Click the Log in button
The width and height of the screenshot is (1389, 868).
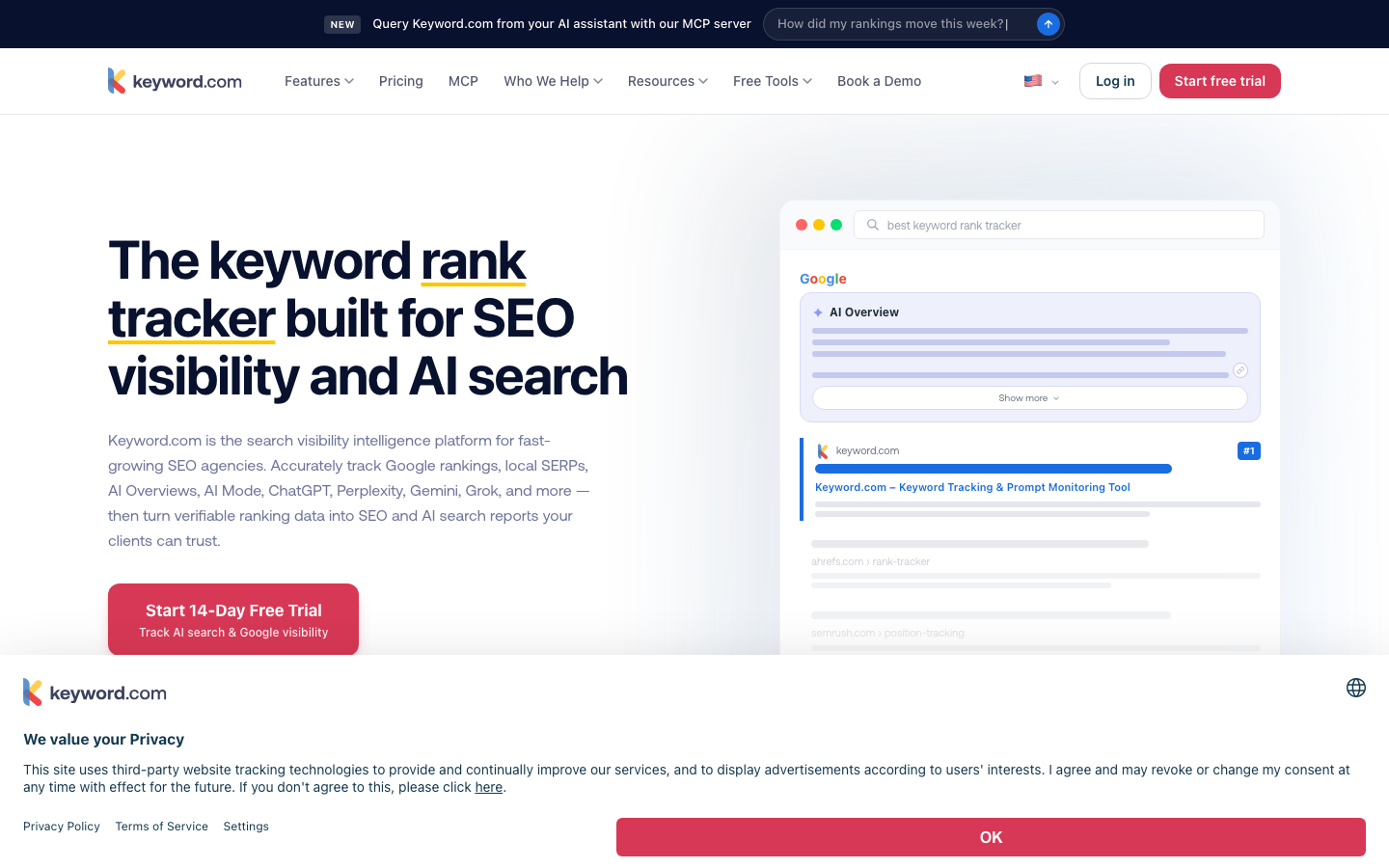click(1115, 81)
